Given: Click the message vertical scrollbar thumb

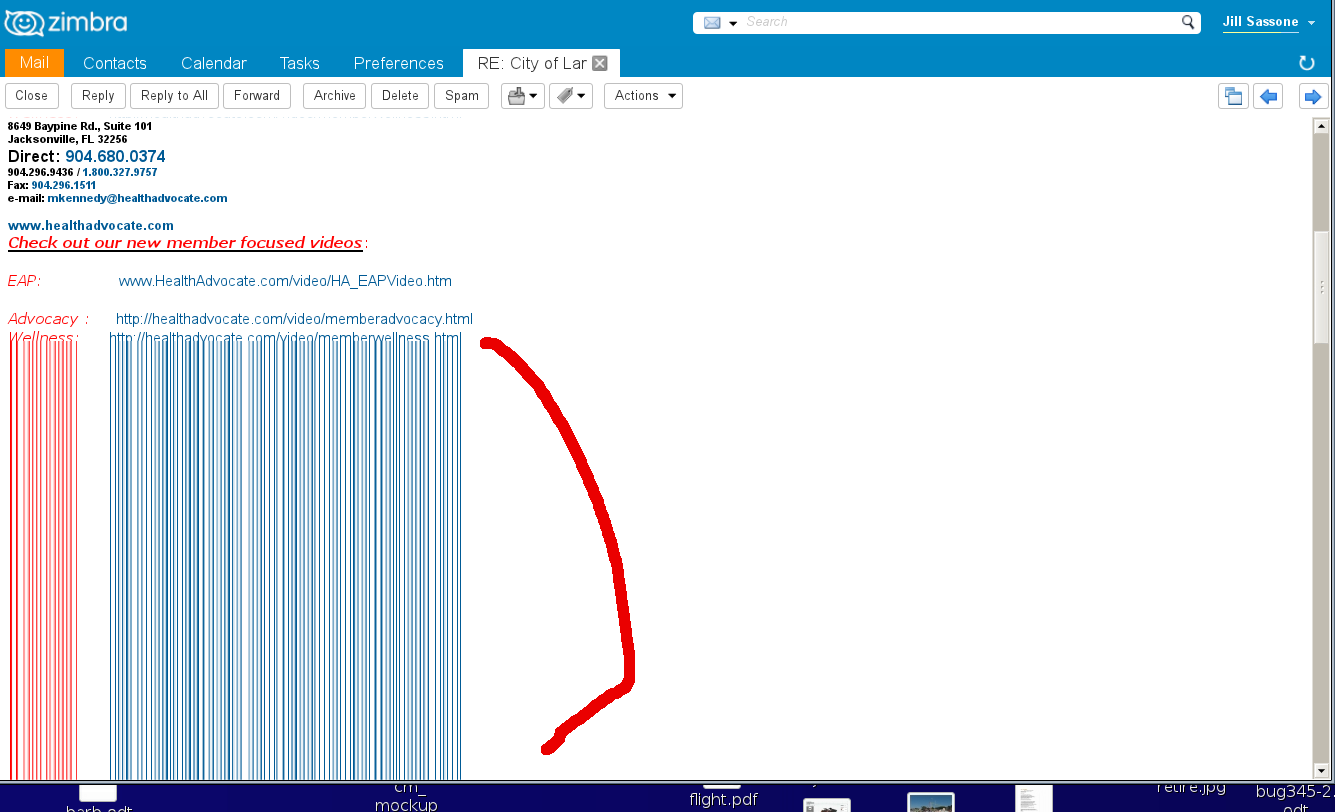Looking at the screenshot, I should 1322,287.
